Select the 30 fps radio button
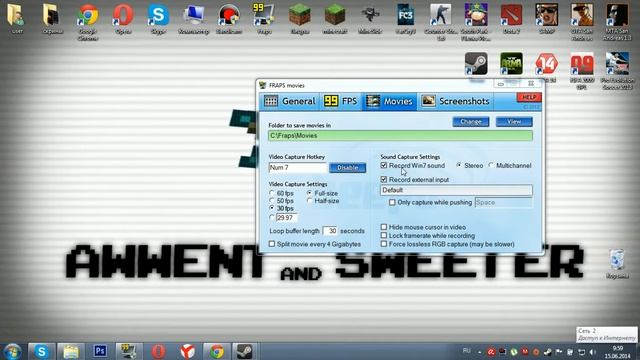Viewport: 640px width, 360px height. (272, 208)
